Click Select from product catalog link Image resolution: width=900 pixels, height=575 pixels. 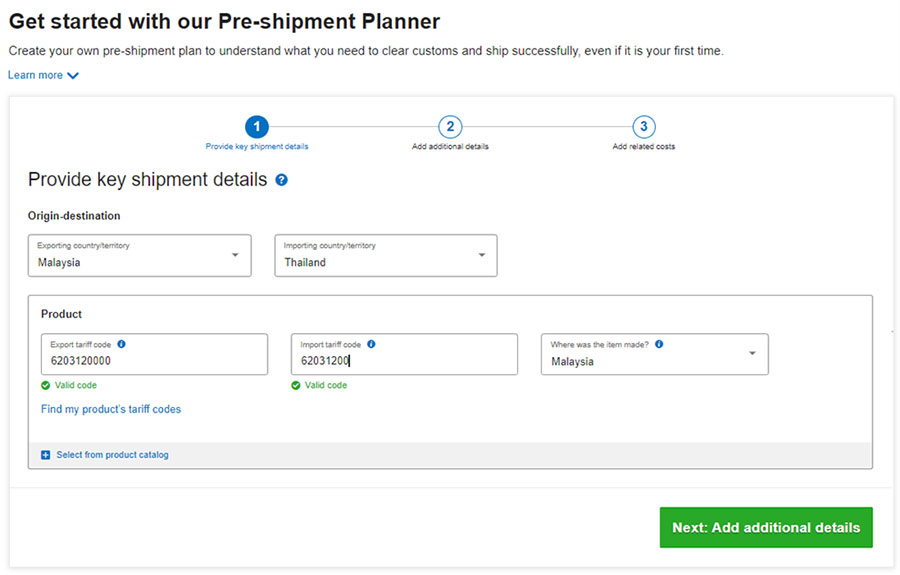coord(112,455)
